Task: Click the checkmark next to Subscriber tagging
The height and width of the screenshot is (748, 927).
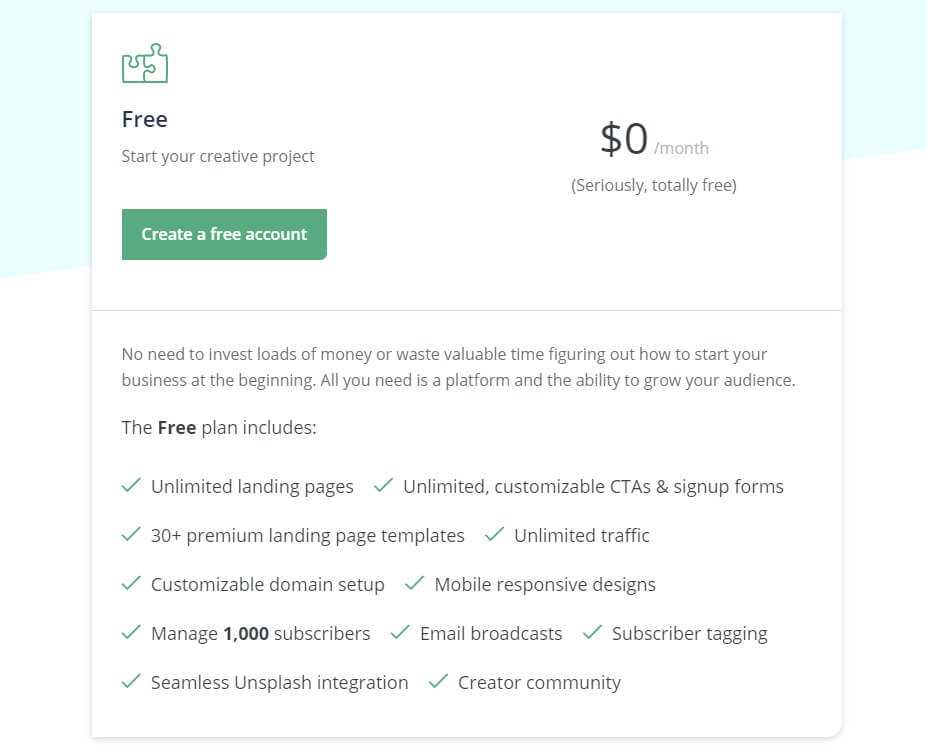Action: click(592, 632)
